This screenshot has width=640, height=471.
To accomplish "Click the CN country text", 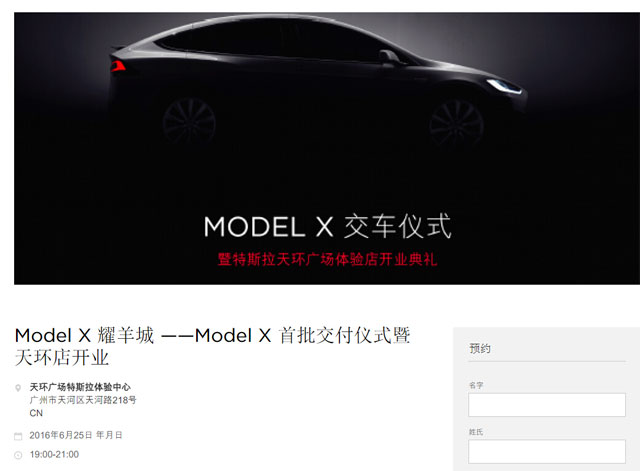I will (36, 413).
